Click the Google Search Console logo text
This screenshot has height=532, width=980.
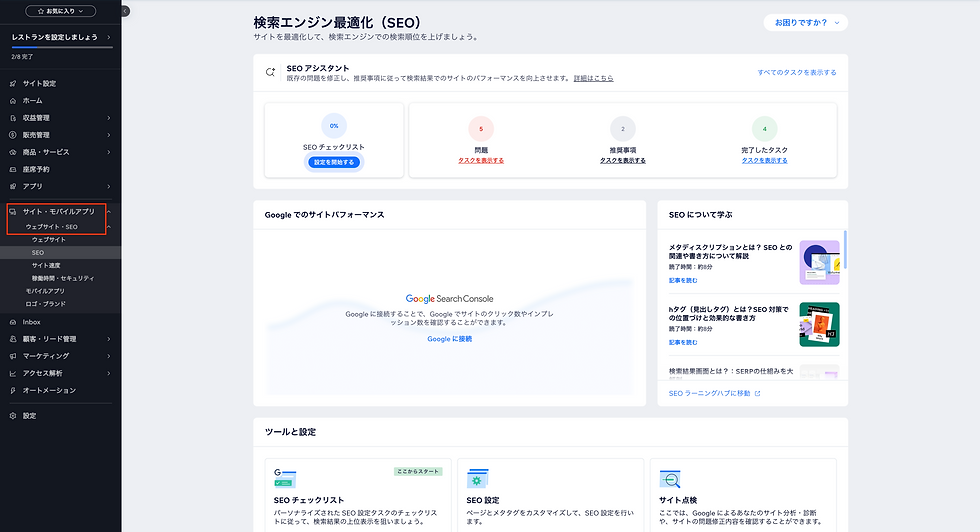[x=449, y=299]
